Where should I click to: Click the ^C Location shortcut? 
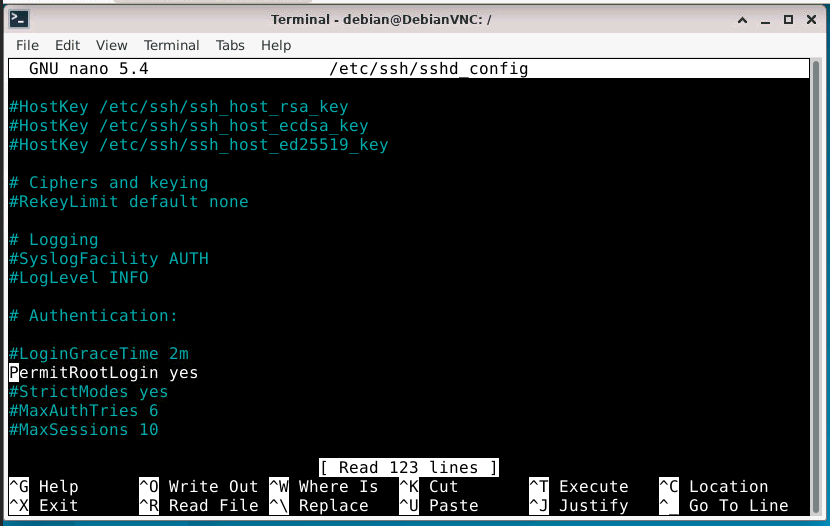[714, 487]
